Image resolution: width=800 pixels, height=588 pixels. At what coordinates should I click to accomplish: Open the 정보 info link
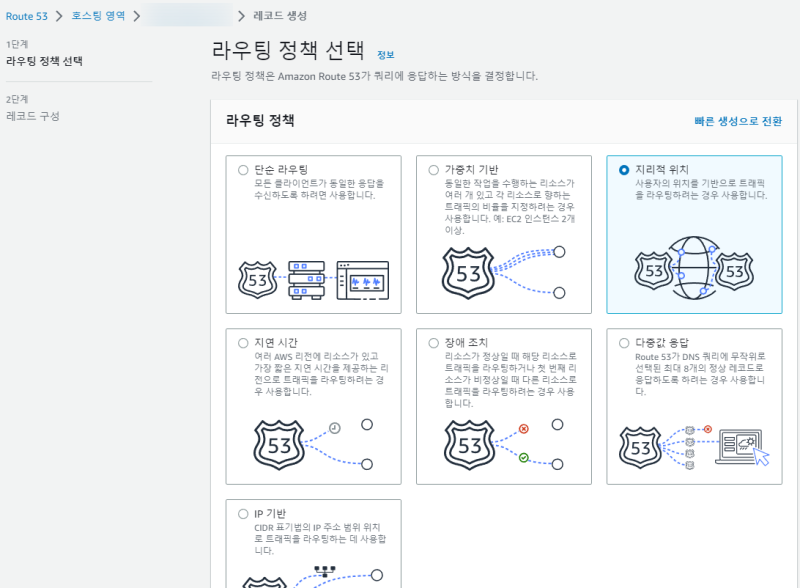tap(386, 55)
